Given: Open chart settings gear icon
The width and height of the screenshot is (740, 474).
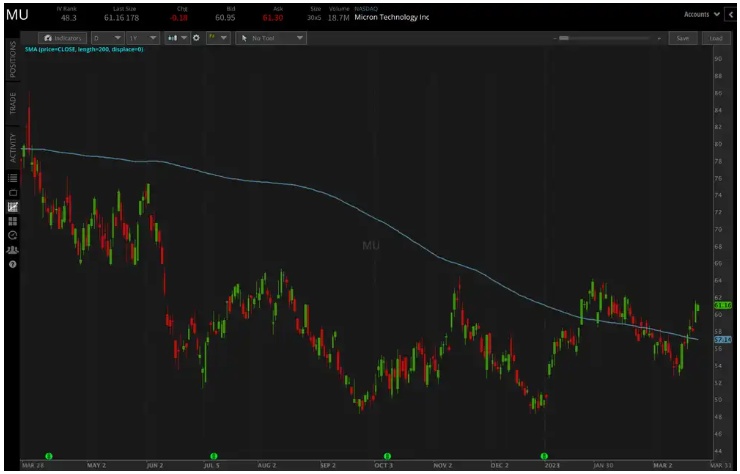Looking at the screenshot, I should [x=196, y=38].
